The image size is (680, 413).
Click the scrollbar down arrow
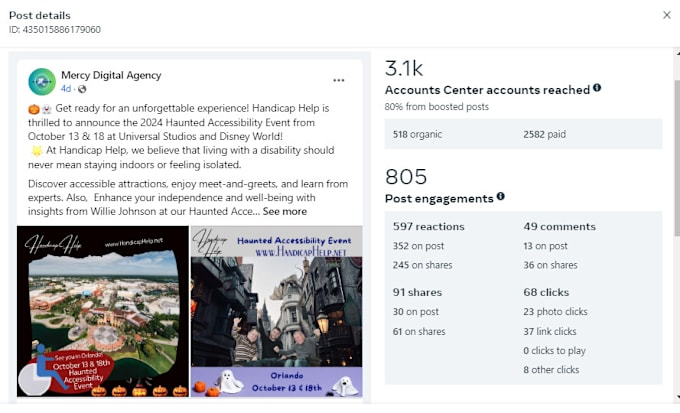[x=677, y=397]
